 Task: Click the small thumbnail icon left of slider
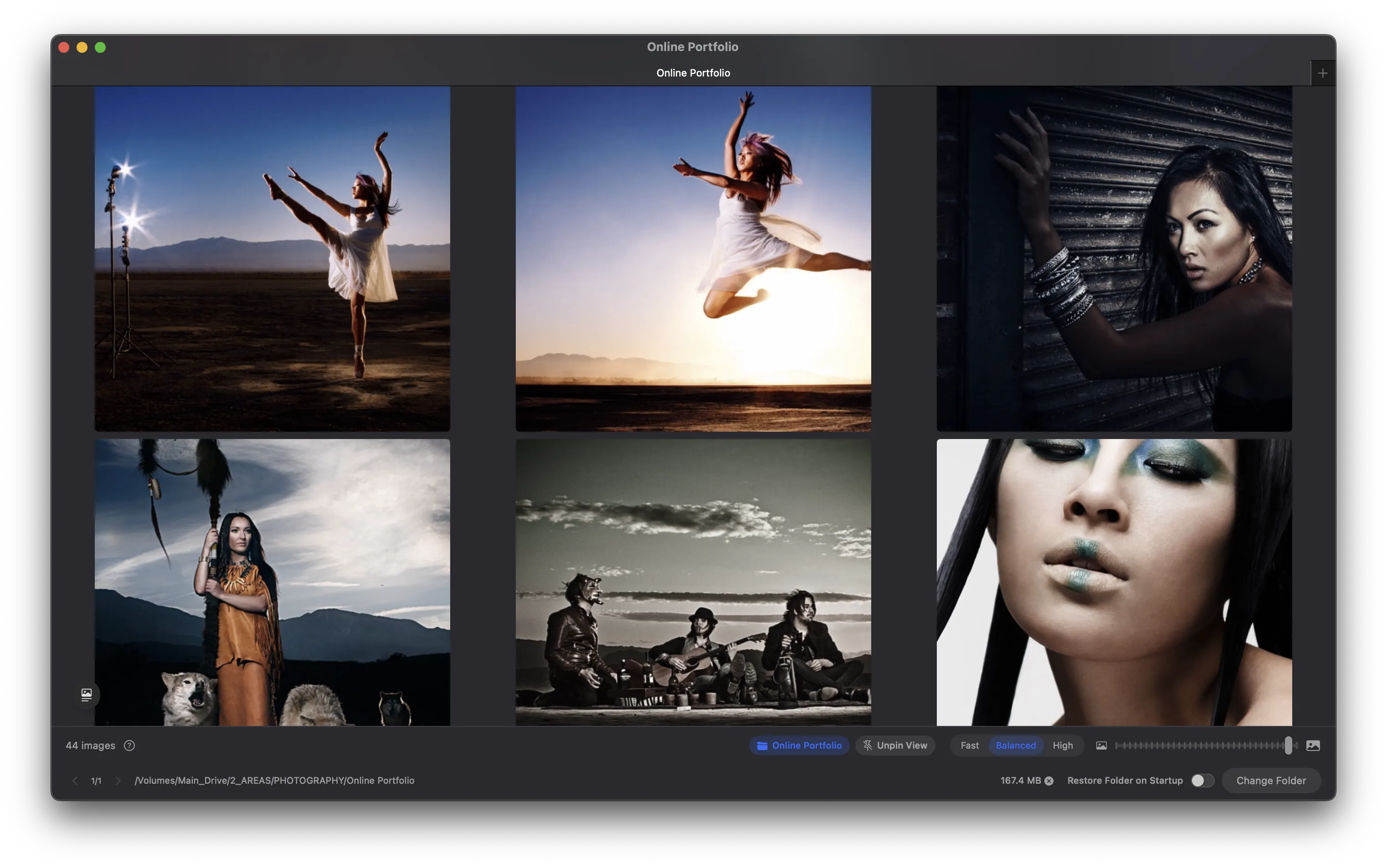tap(1101, 745)
